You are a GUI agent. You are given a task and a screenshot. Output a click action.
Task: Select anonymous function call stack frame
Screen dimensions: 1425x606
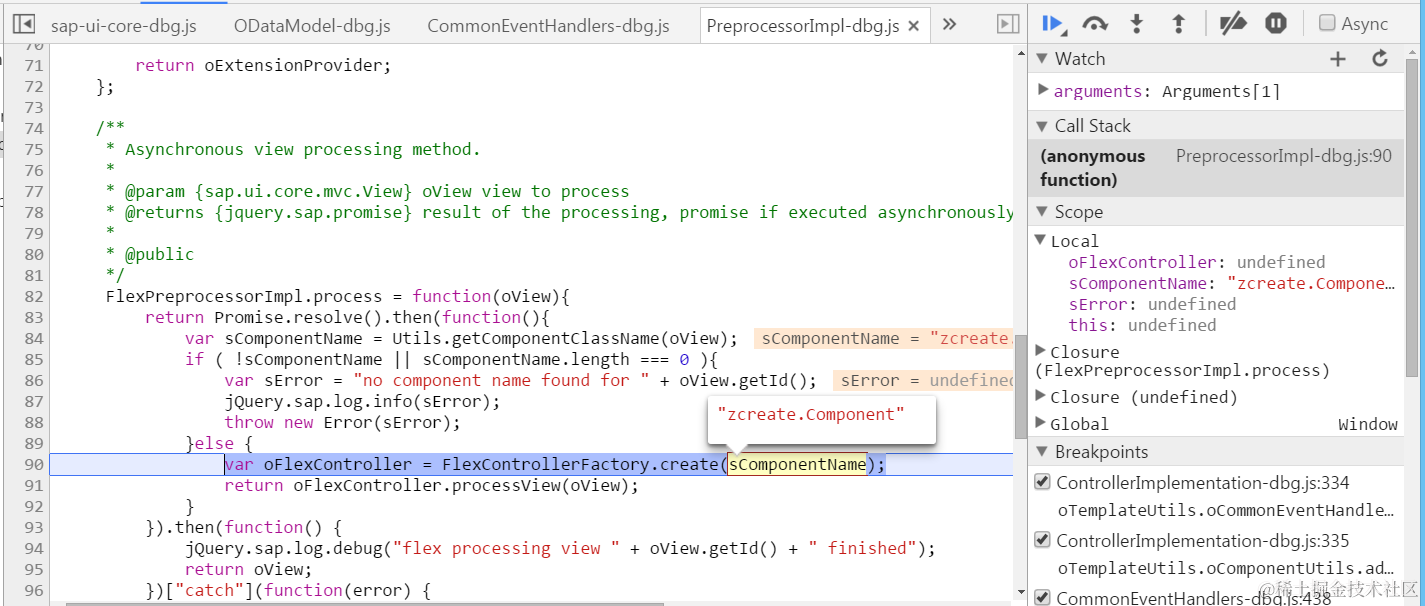pyautogui.click(x=1215, y=168)
